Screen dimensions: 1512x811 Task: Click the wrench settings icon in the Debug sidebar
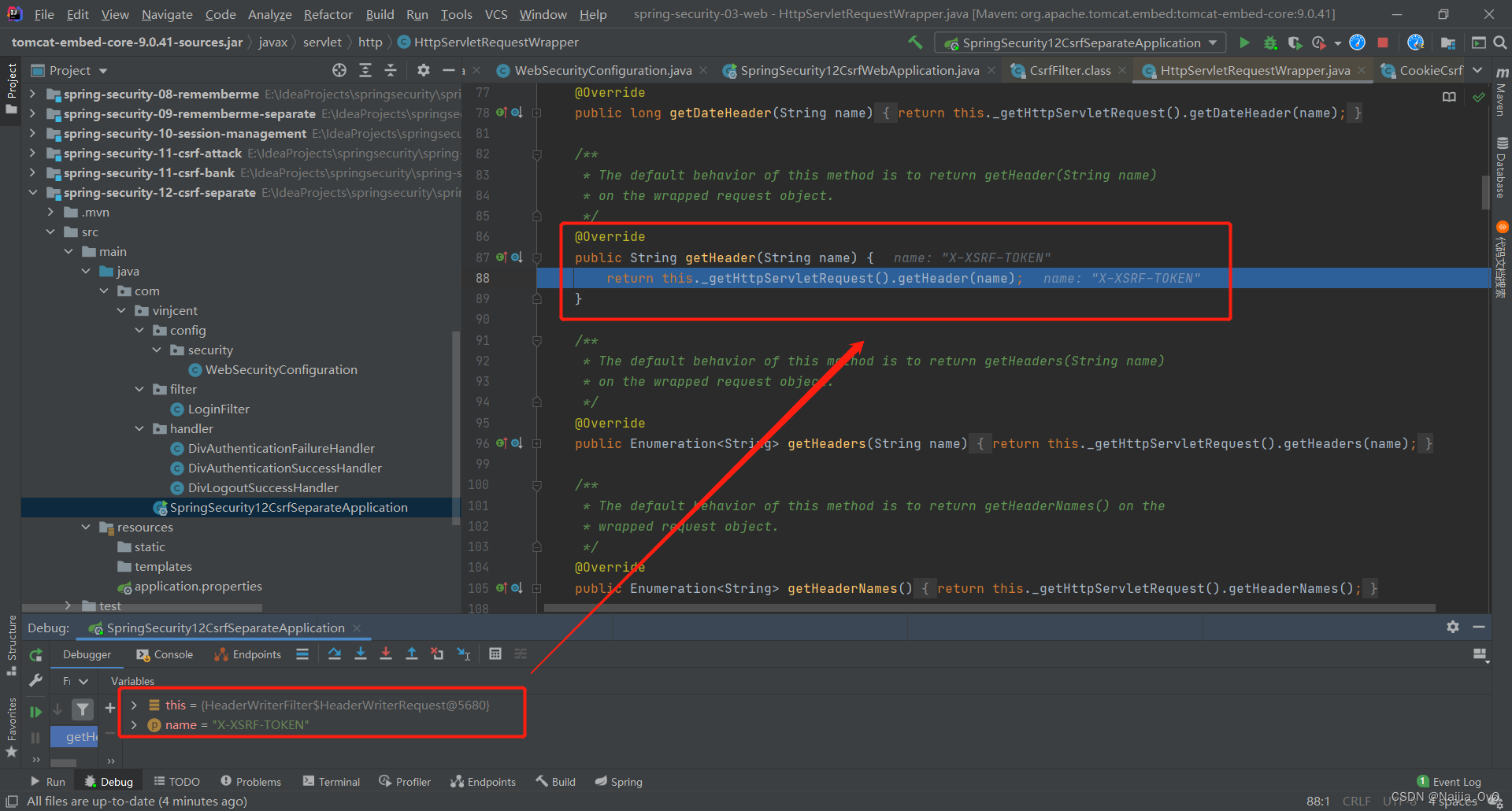[35, 680]
